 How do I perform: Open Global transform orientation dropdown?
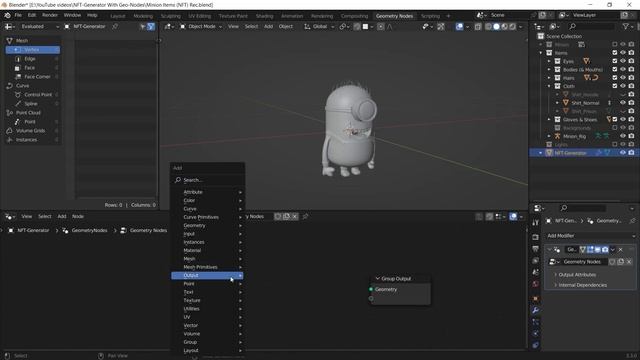pos(319,27)
